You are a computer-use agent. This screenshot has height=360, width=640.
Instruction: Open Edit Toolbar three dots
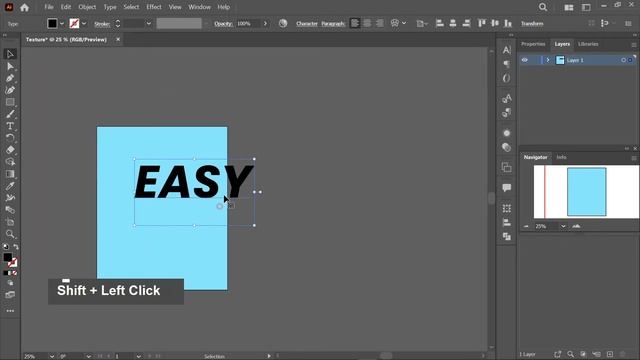tap(10, 311)
